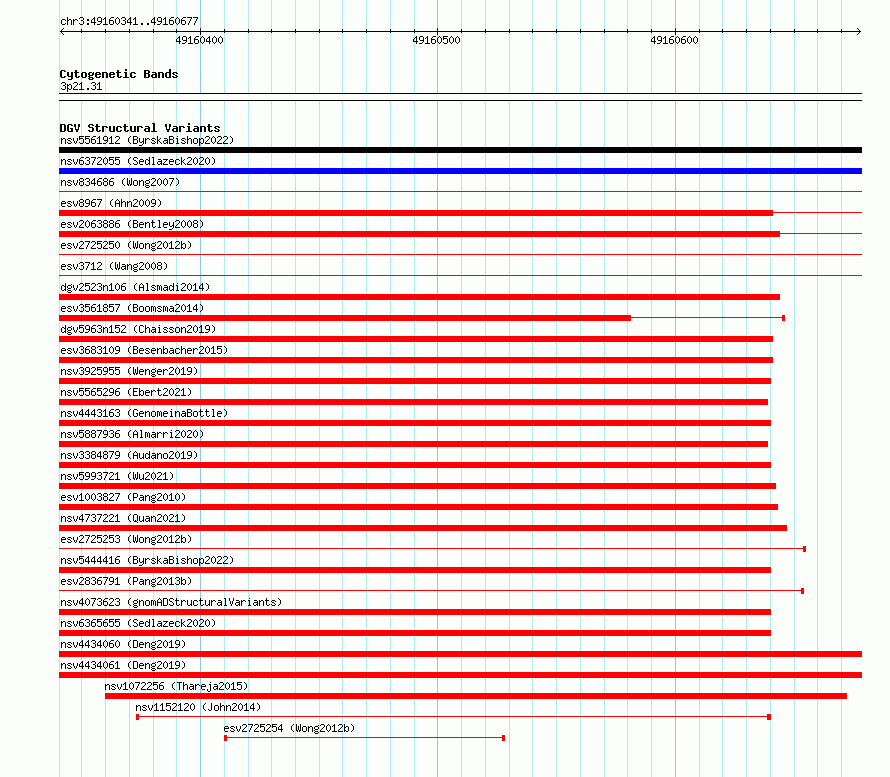Click the left start marker of nsv1152120 John2014
This screenshot has height=777, width=890.
[x=137, y=717]
